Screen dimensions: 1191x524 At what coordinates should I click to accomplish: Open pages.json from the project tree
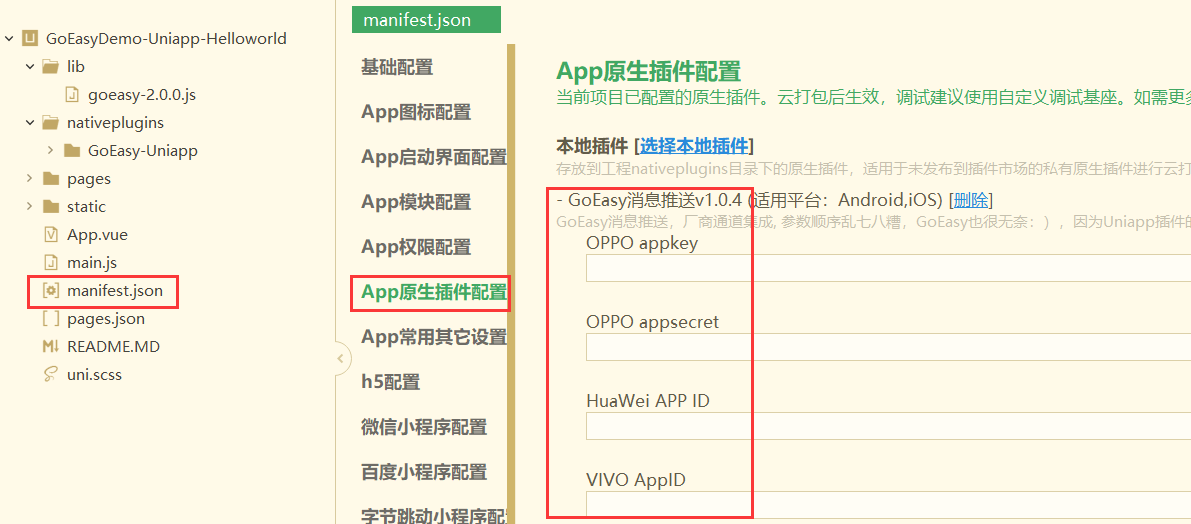106,319
